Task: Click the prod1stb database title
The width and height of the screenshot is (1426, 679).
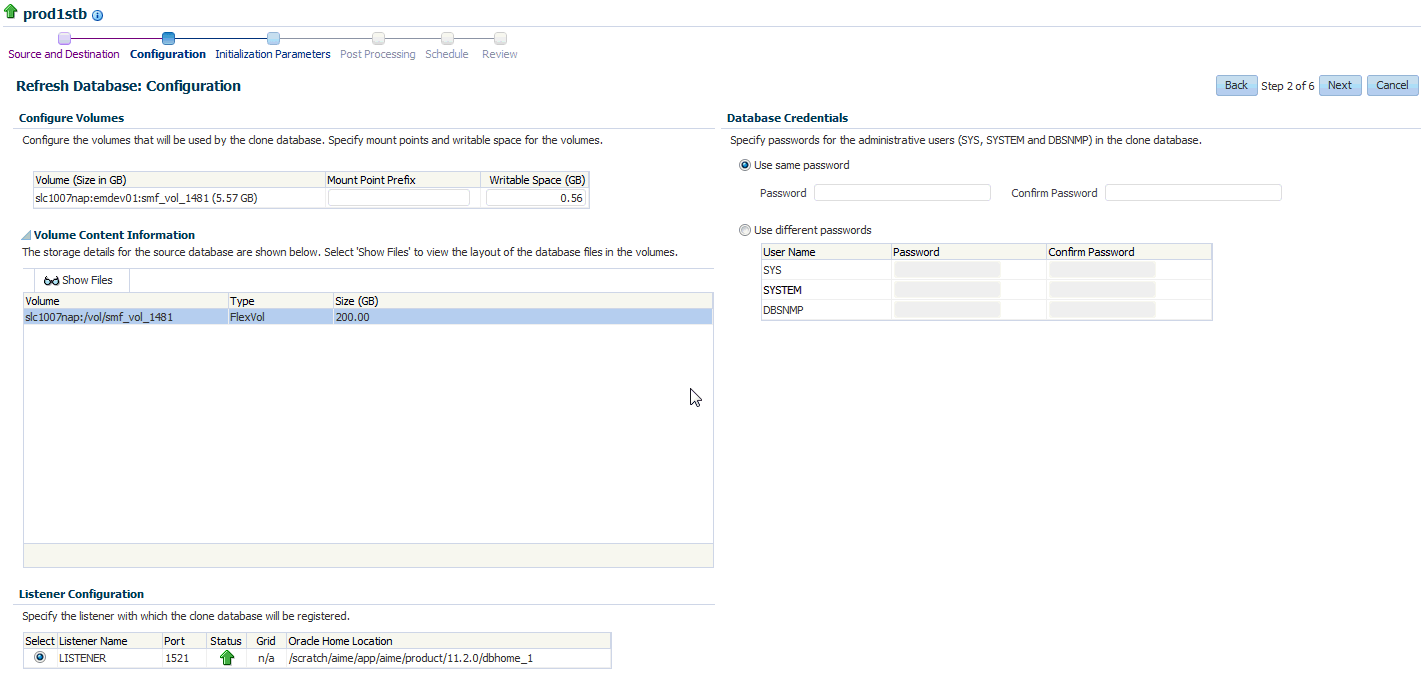Action: tap(55, 15)
